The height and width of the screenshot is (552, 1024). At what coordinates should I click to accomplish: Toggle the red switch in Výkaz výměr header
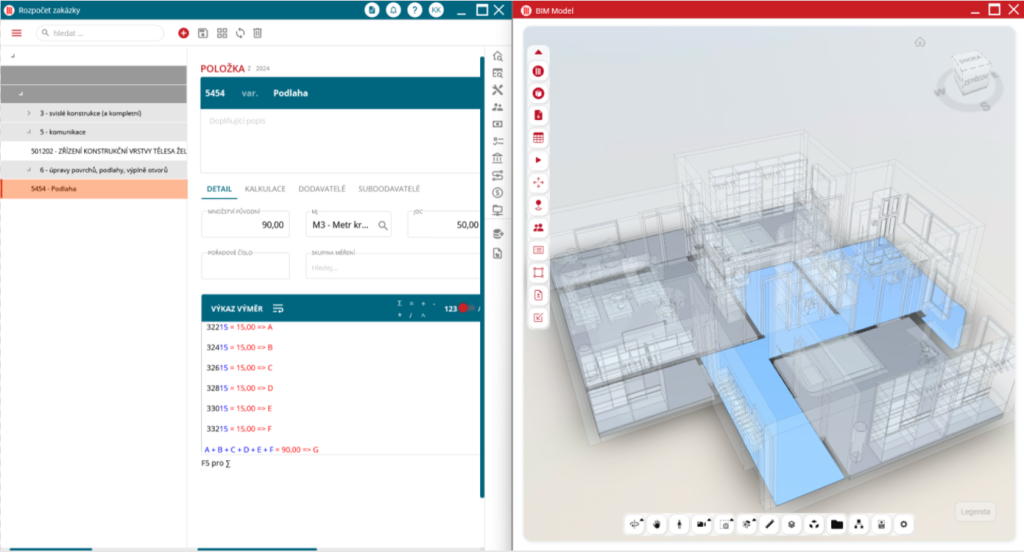point(465,308)
